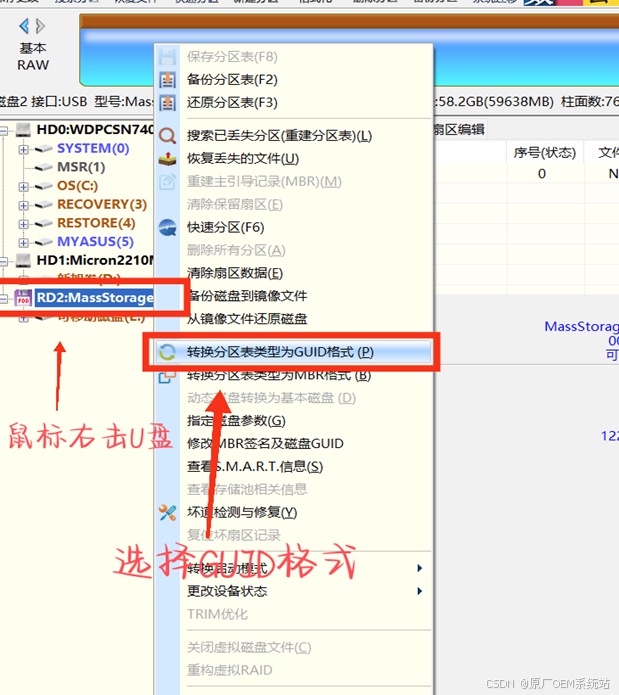Select 清除扇区数据(E) menu entry
619x695 pixels.
coord(235,273)
